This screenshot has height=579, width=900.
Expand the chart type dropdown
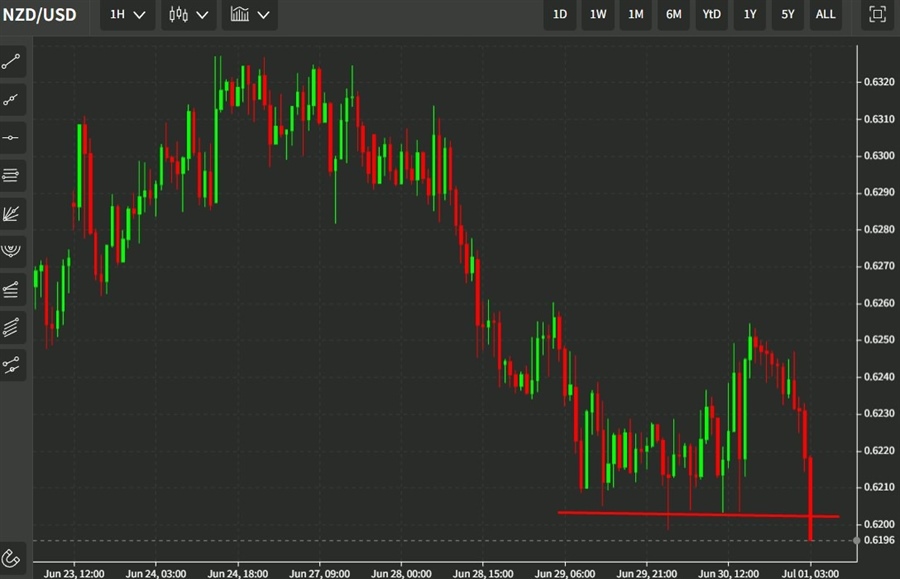[249, 15]
